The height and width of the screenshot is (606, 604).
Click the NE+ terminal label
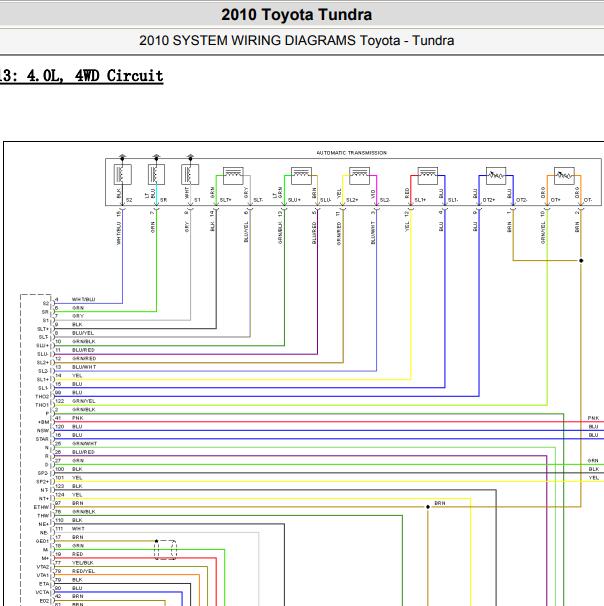(43, 524)
